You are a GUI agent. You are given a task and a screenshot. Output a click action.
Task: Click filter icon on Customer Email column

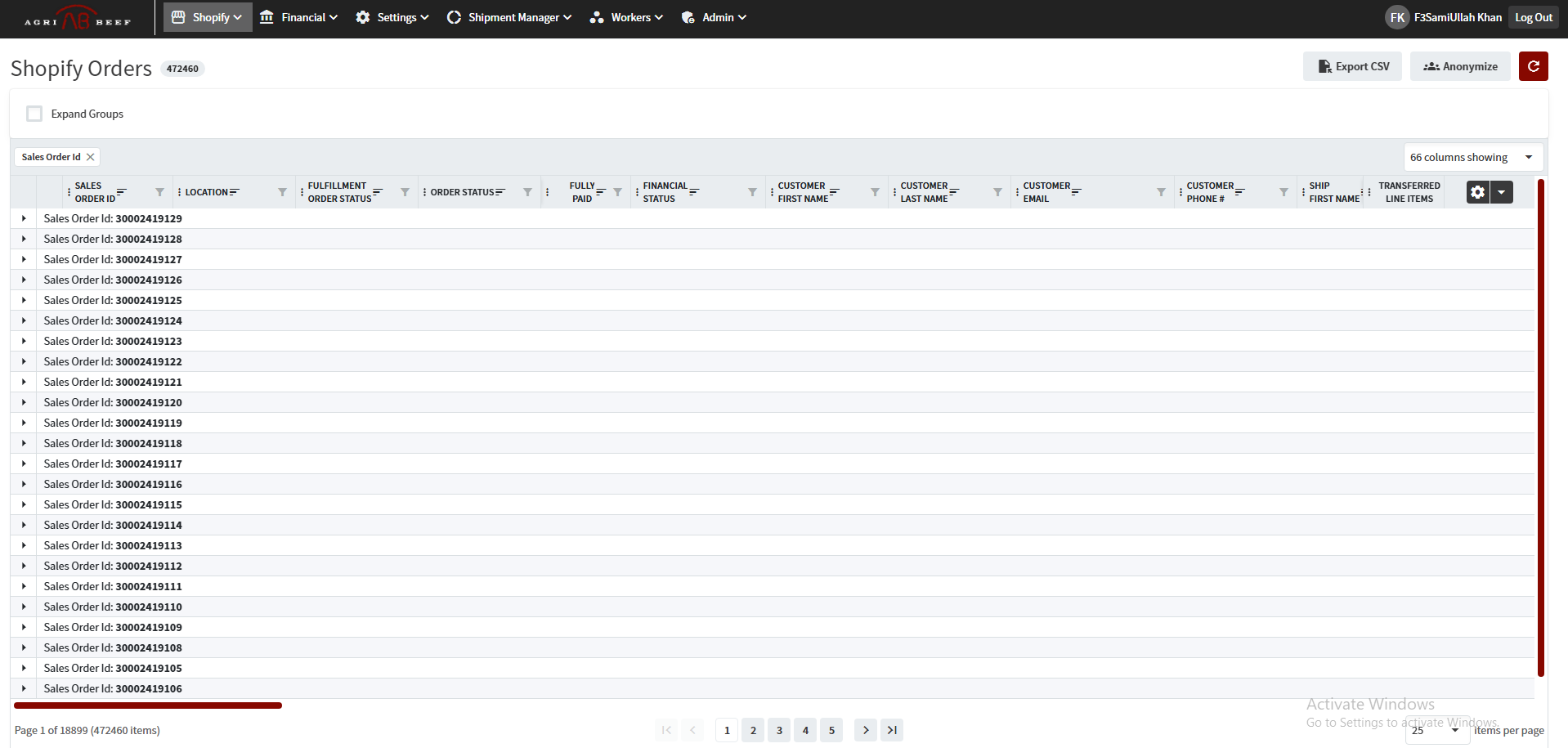[x=1161, y=192]
